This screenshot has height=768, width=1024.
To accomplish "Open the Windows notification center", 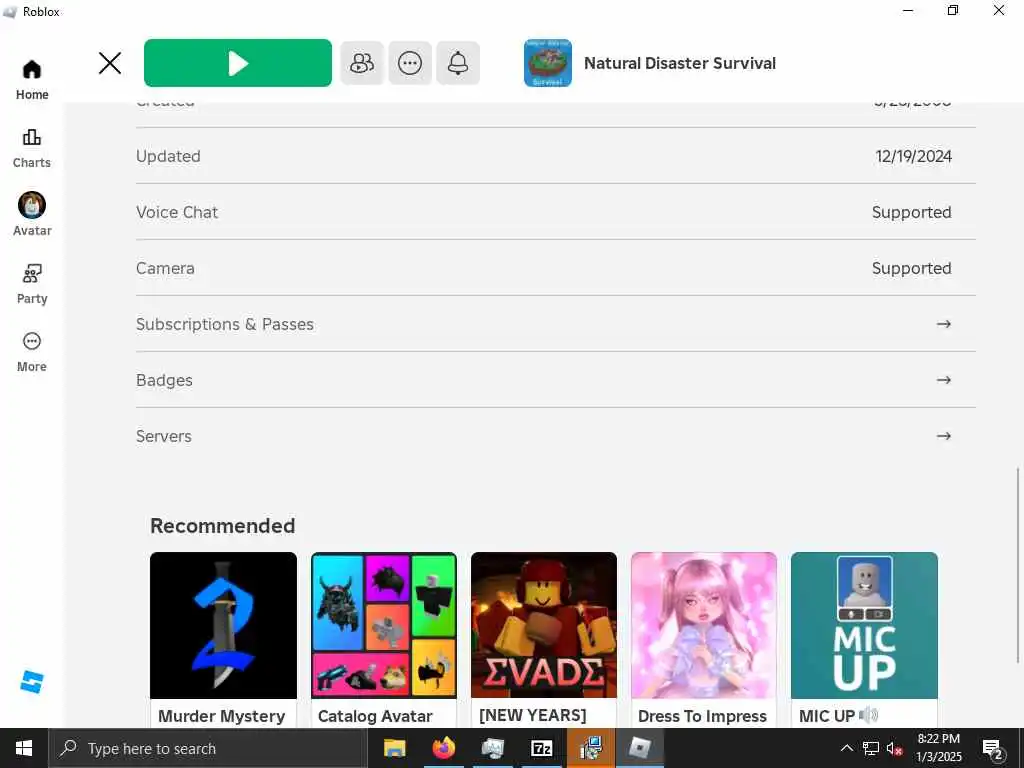I will [992, 749].
